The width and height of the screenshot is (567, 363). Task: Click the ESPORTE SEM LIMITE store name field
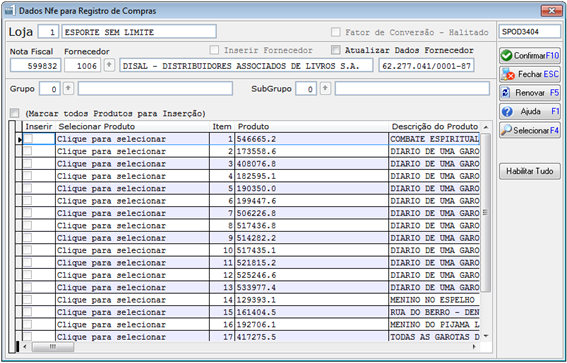pyautogui.click(x=139, y=32)
